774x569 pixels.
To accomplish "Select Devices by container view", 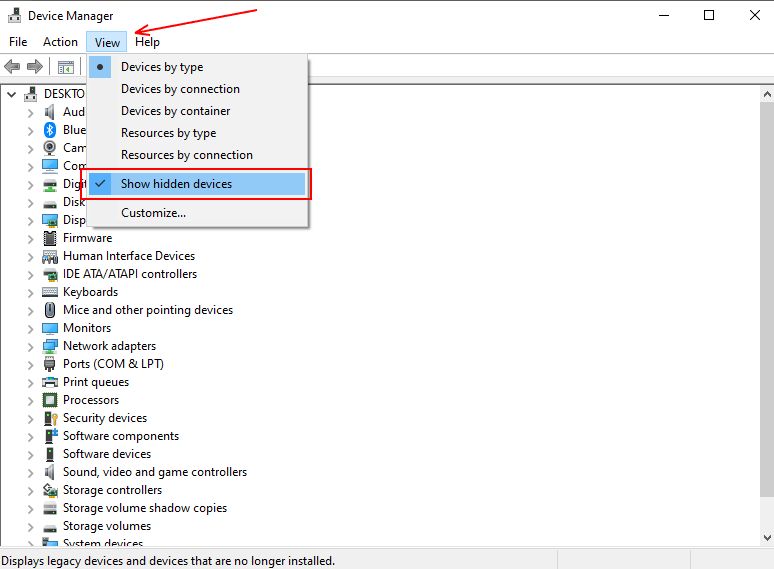I will pyautogui.click(x=198, y=111).
